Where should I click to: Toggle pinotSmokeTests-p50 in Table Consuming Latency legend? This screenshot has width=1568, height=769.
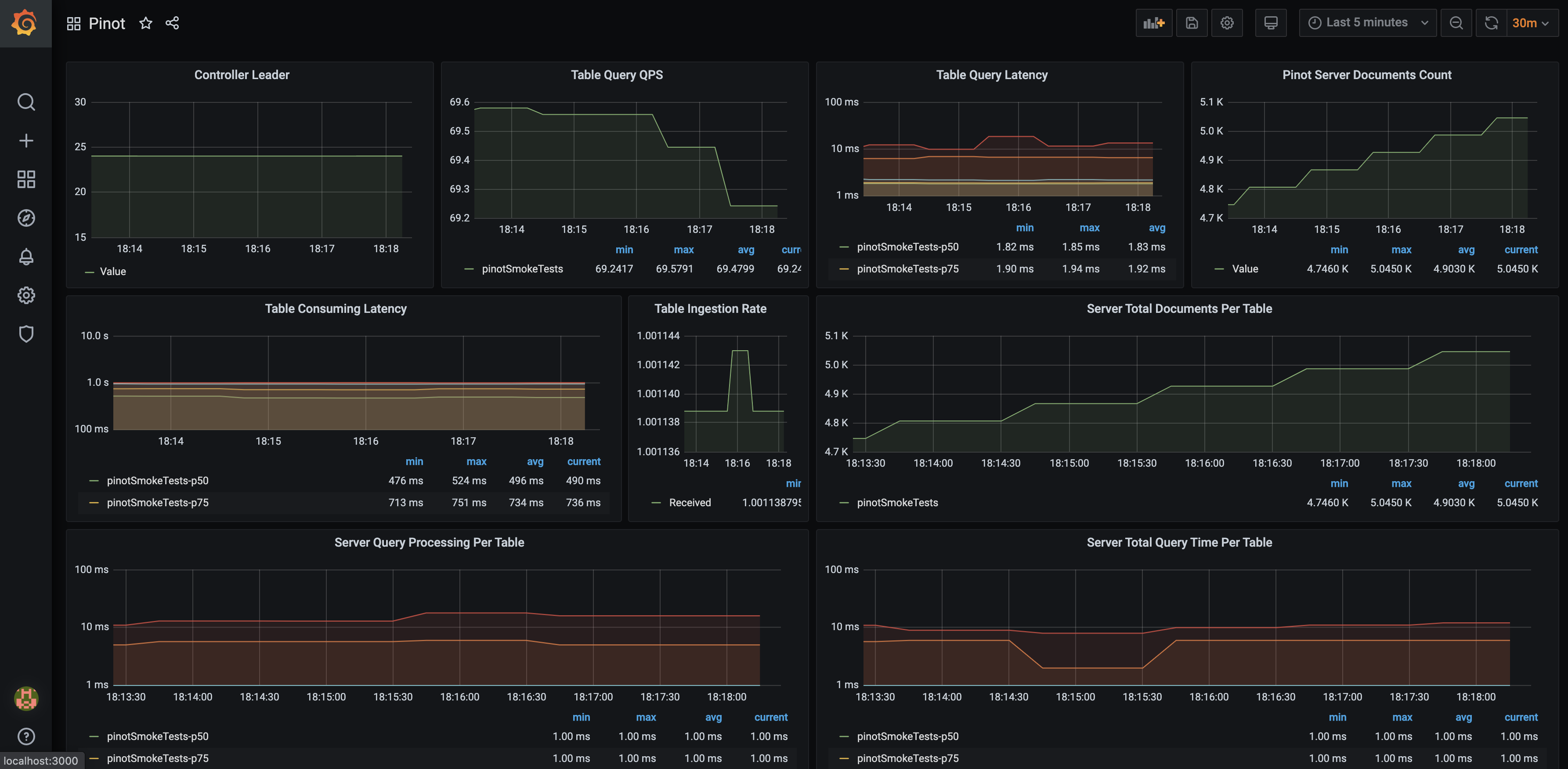(158, 481)
